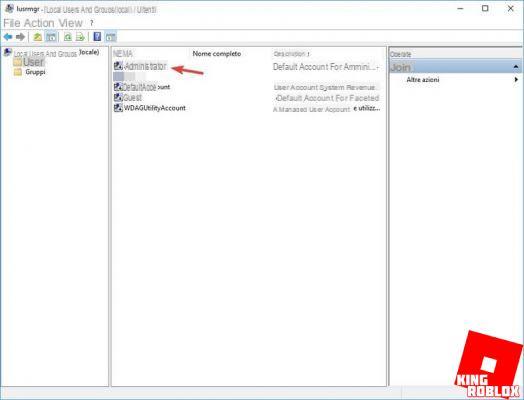Close the lusrmgr window
The image size is (524, 400).
pyautogui.click(x=511, y=9)
